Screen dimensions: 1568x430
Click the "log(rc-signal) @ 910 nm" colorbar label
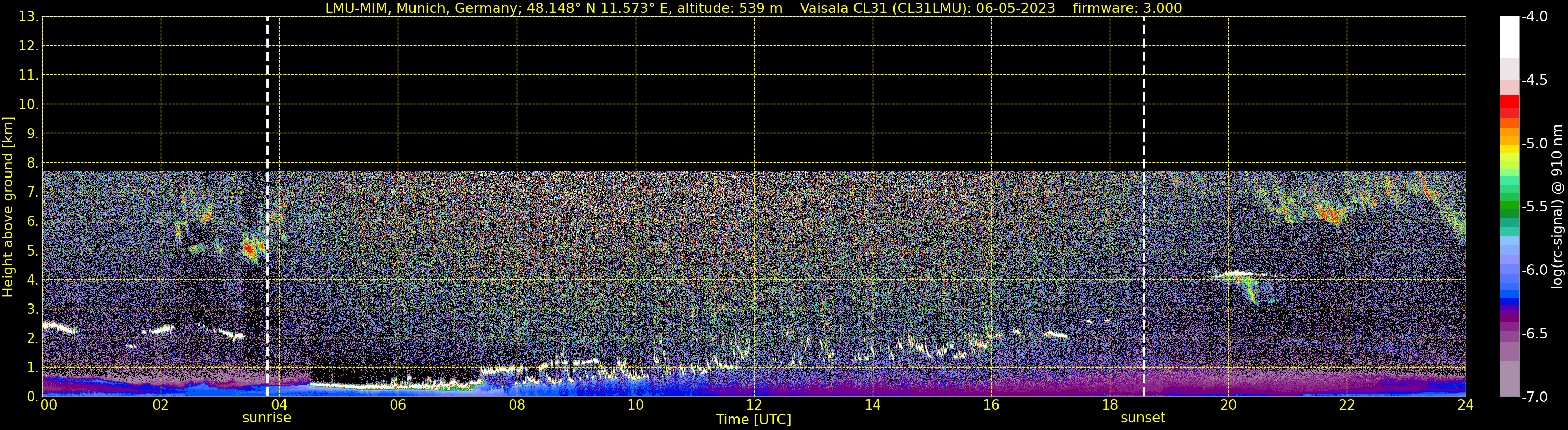pyautogui.click(x=1558, y=207)
